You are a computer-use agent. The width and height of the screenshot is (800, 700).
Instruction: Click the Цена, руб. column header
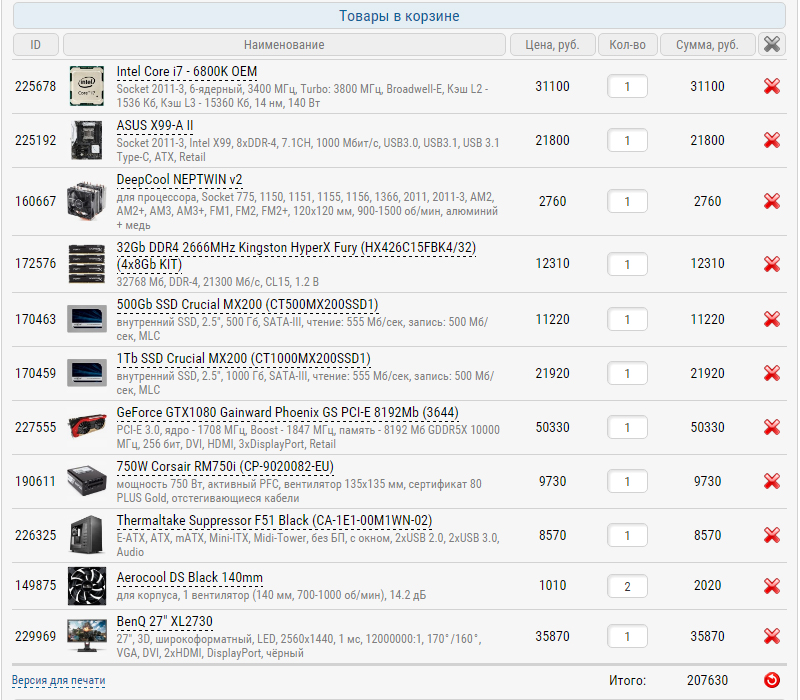point(553,44)
